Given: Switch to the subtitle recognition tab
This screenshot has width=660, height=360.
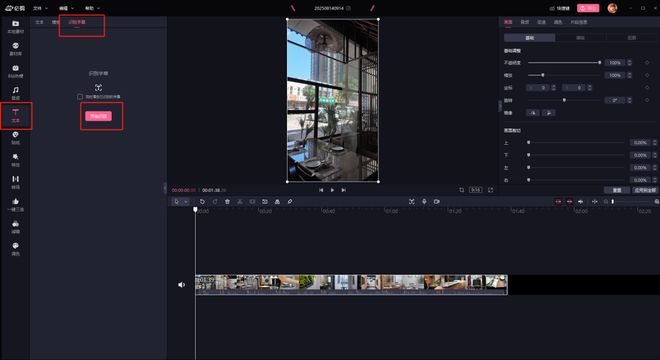Looking at the screenshot, I should [77, 22].
